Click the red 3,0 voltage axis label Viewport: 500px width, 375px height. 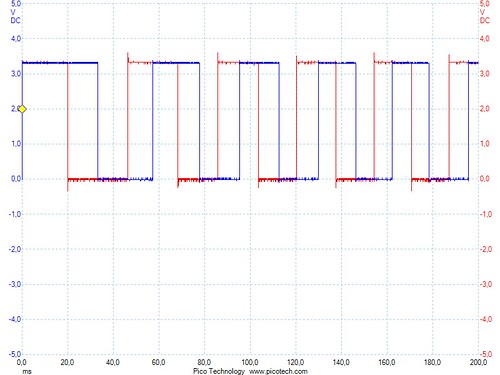point(485,74)
